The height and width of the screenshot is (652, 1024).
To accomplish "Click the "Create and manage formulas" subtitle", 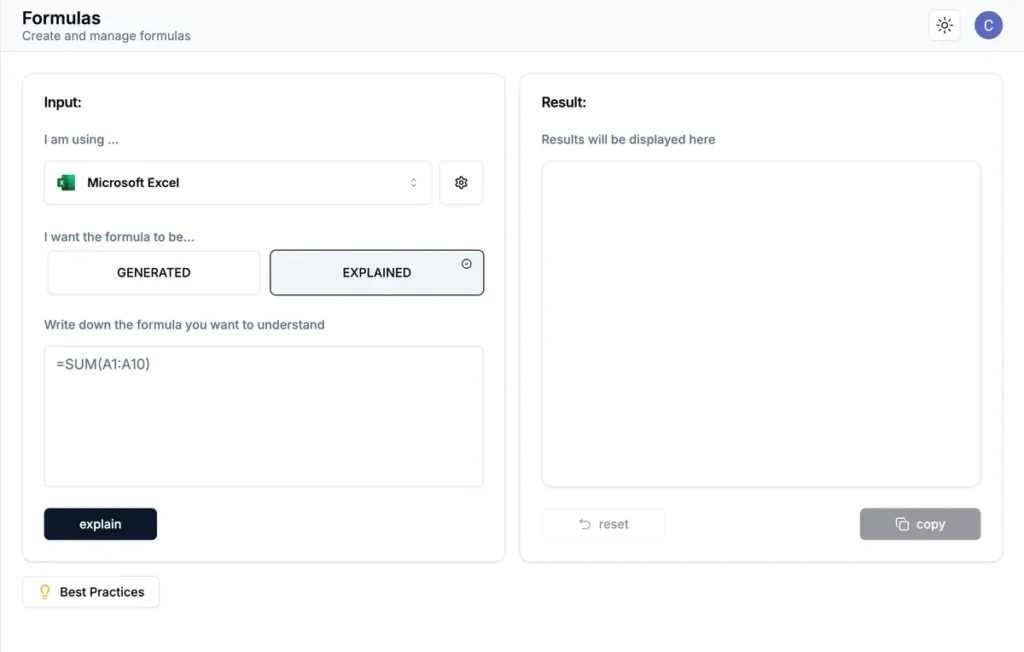I will pos(106,36).
